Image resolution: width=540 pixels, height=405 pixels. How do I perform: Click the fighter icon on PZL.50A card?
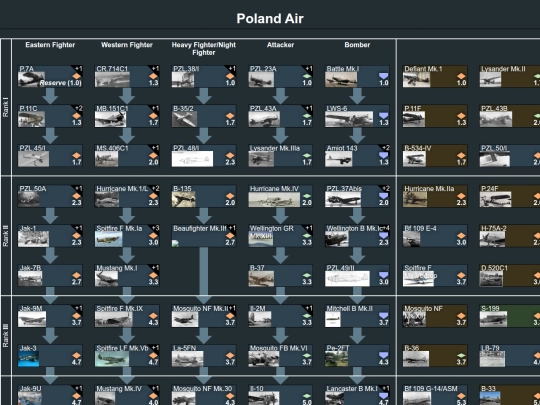click(x=76, y=196)
